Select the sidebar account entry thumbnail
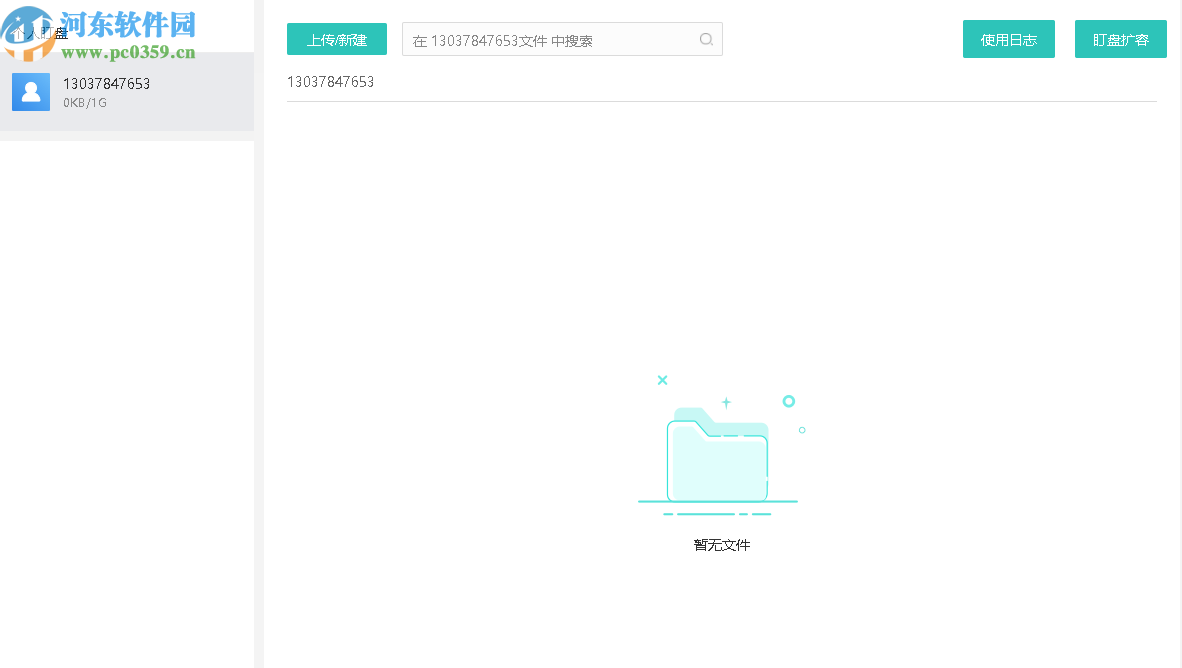This screenshot has width=1182, height=668. [30, 91]
